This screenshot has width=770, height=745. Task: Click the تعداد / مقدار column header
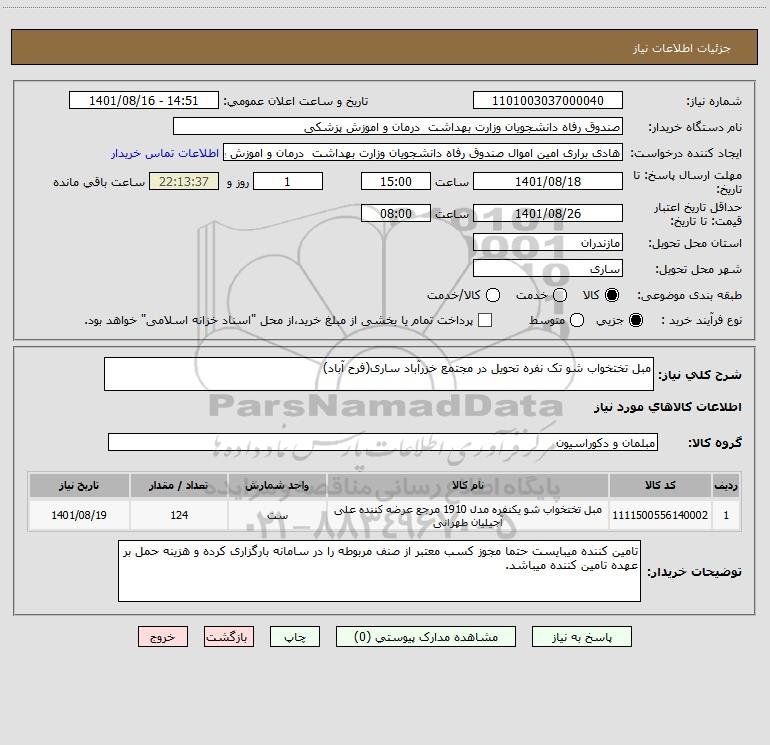click(179, 485)
